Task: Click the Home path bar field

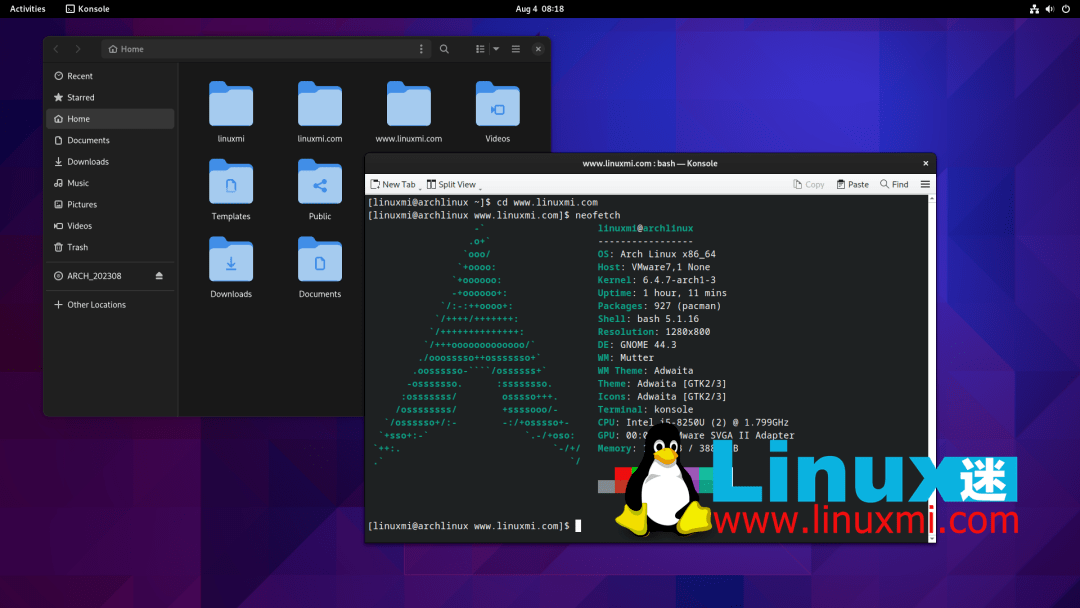Action: point(266,49)
